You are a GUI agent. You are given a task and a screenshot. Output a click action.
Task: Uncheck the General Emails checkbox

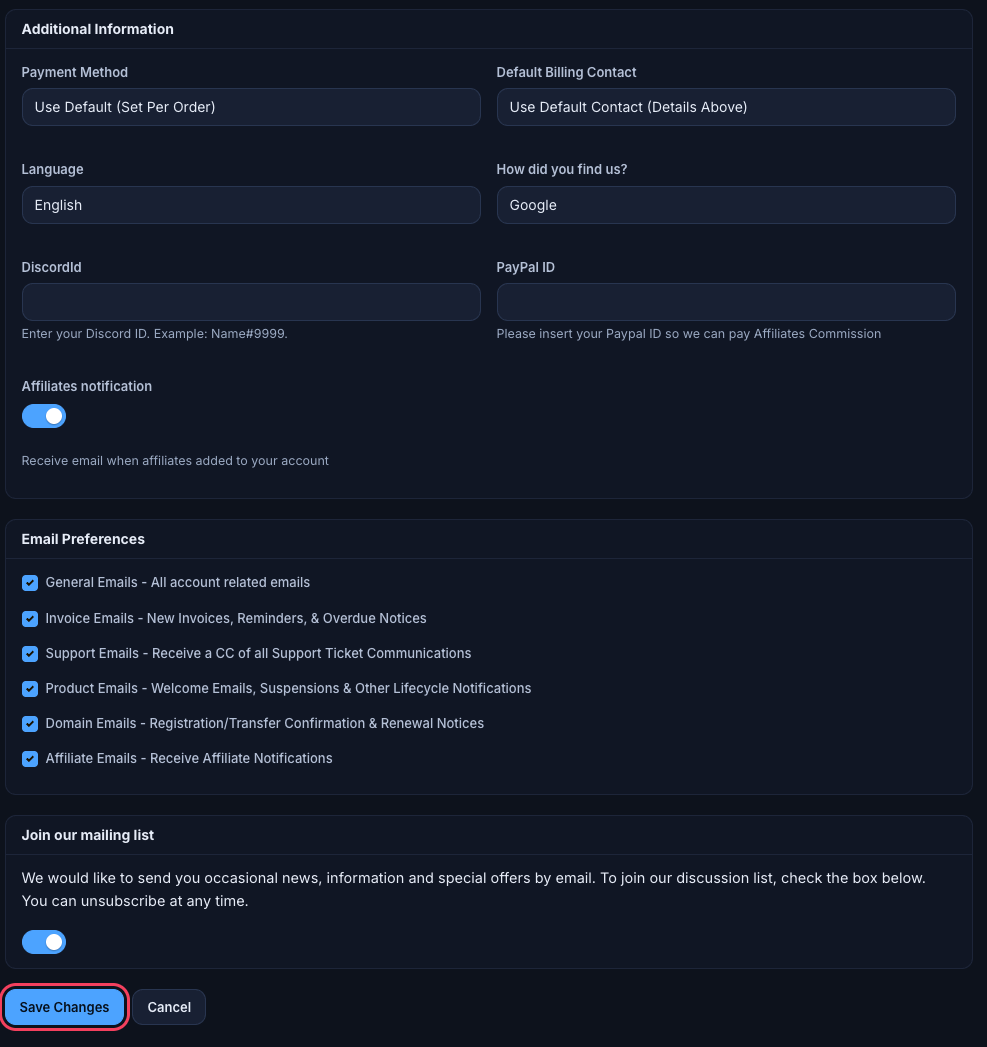tap(30, 583)
